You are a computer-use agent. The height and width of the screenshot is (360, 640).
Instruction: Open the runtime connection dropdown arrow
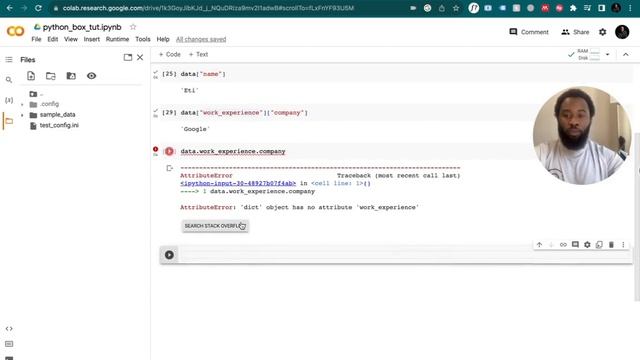point(607,54)
